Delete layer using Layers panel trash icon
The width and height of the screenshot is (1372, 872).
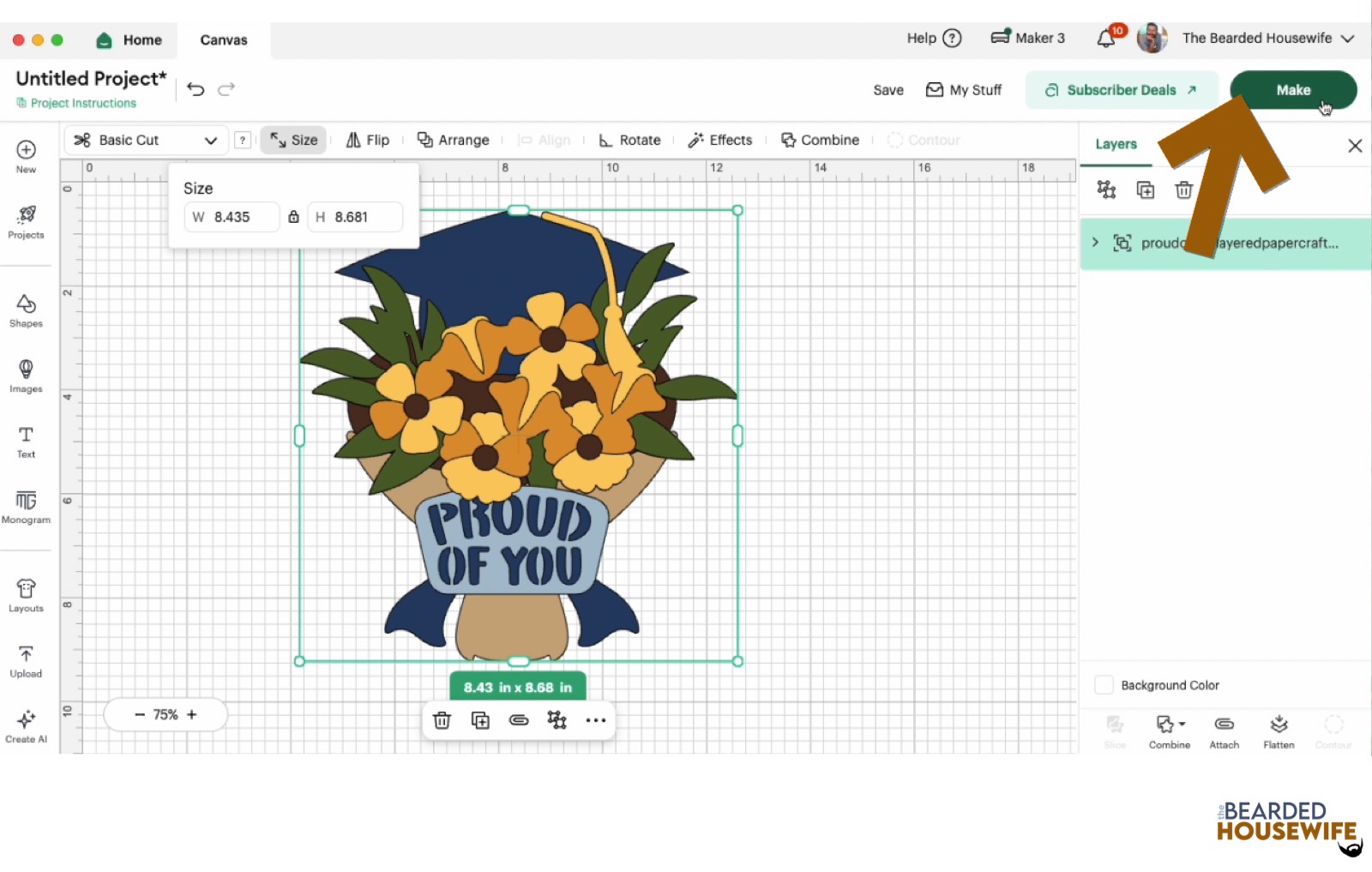click(x=1183, y=189)
